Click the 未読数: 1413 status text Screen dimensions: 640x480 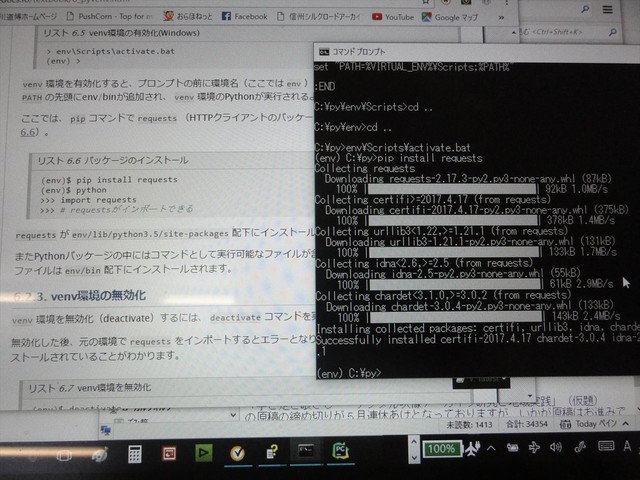point(469,425)
